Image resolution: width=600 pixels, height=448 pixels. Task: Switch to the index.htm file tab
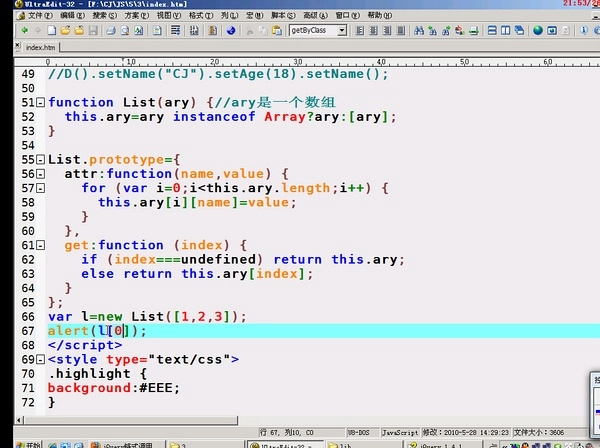pyautogui.click(x=41, y=47)
